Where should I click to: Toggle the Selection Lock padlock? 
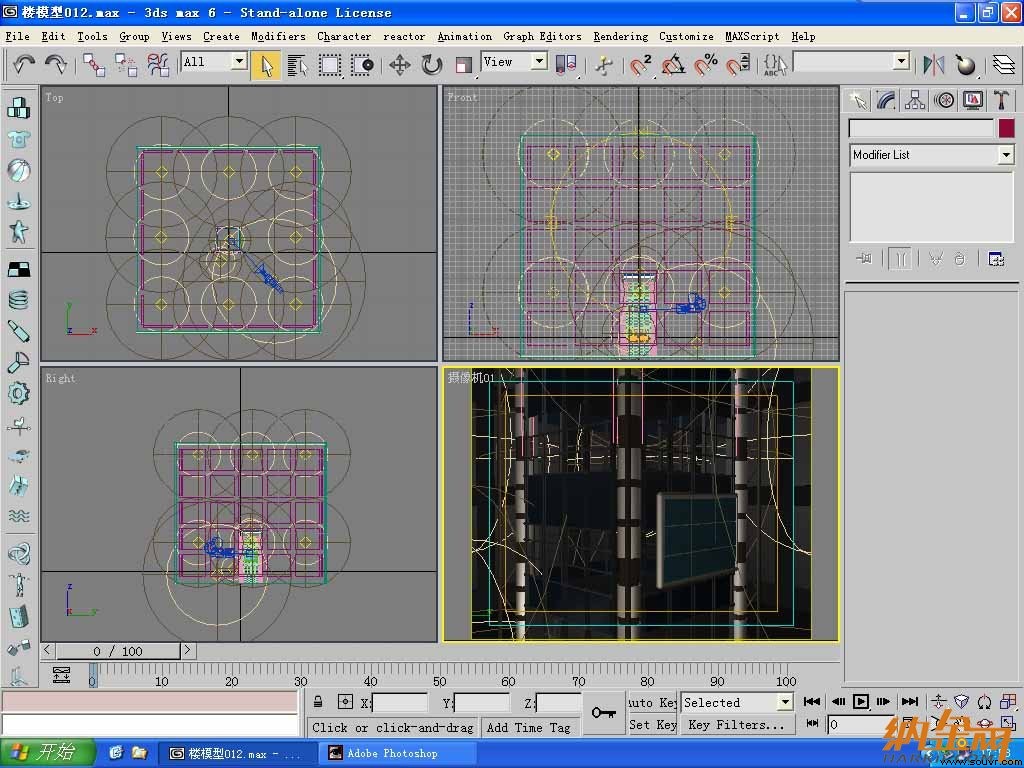(x=317, y=702)
